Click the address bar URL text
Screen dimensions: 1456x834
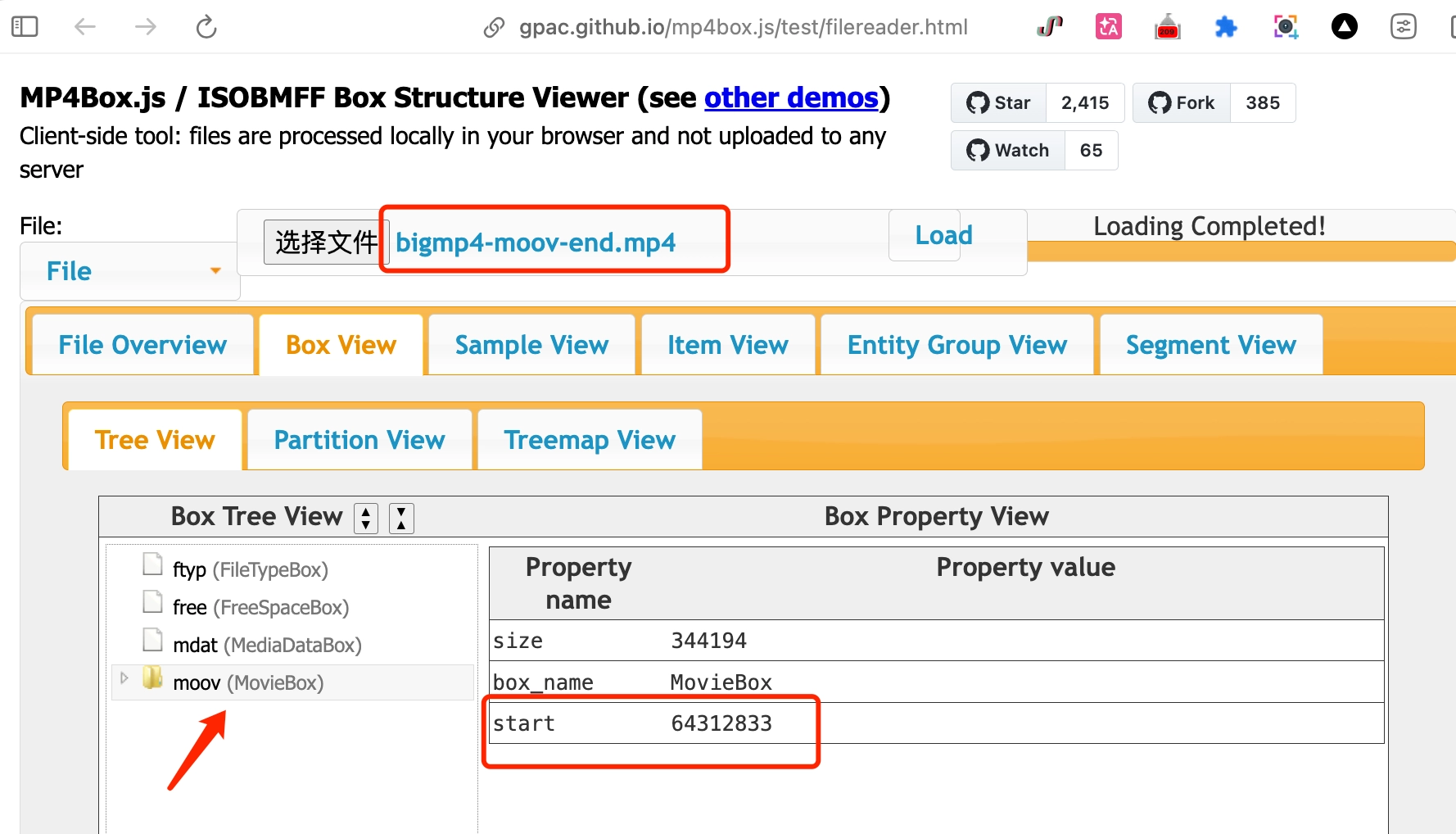click(744, 27)
